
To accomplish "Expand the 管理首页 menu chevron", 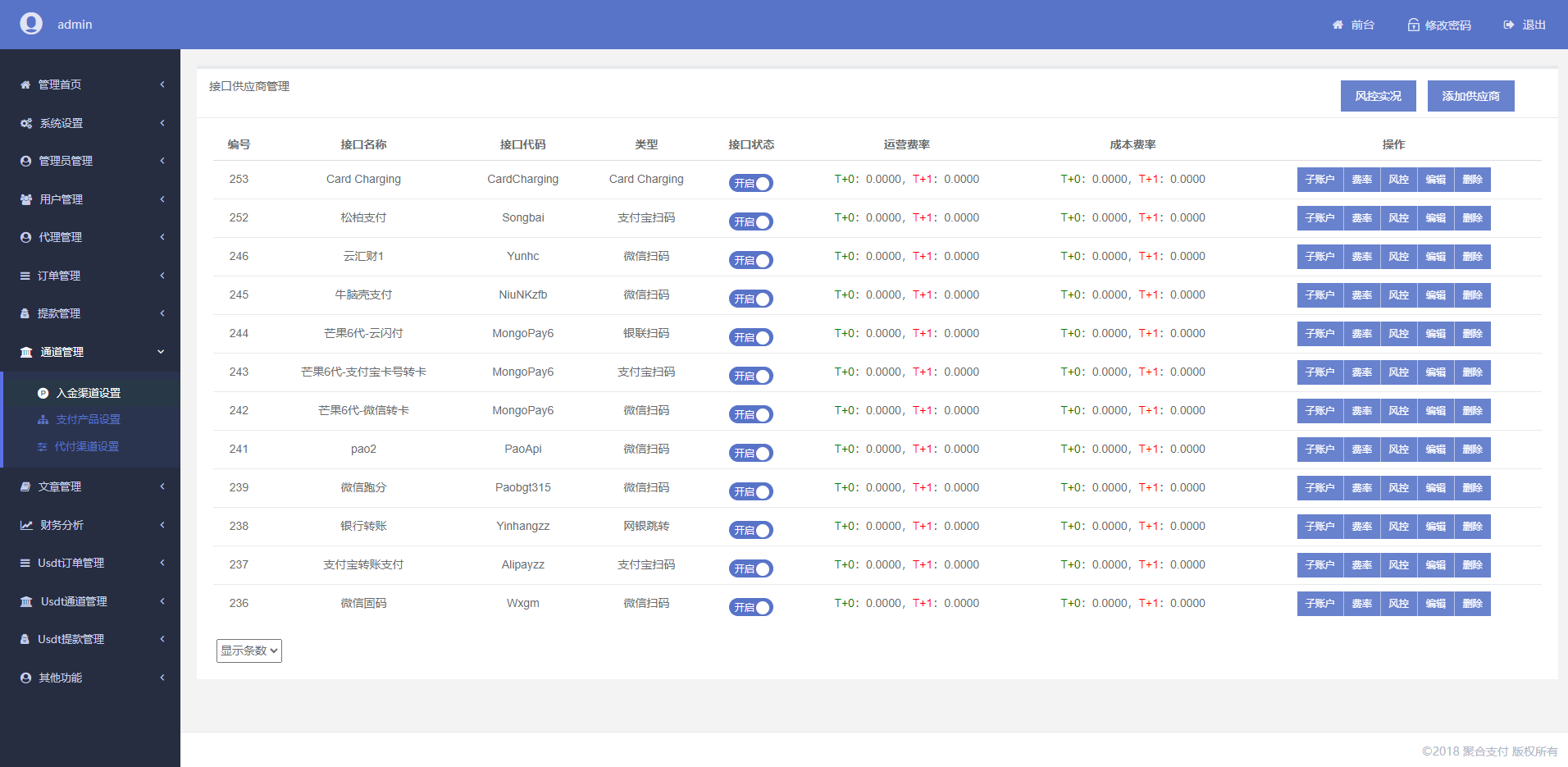I will coord(162,84).
